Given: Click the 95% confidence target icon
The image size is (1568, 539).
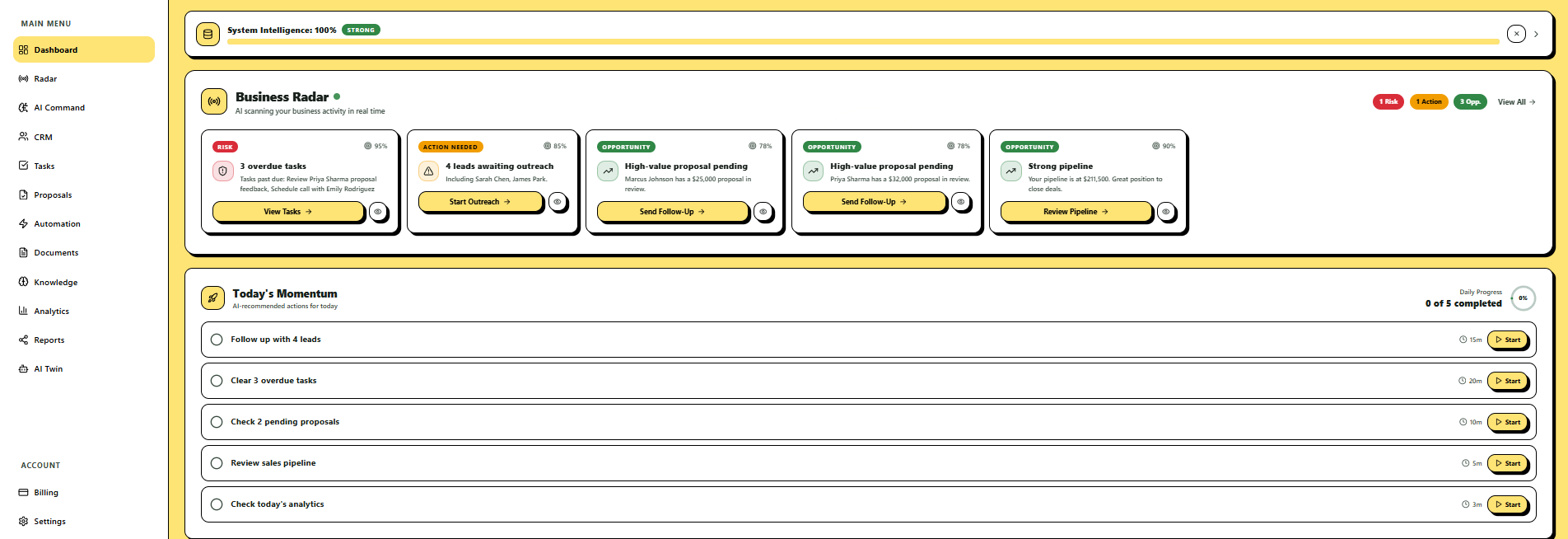Looking at the screenshot, I should click(x=368, y=146).
